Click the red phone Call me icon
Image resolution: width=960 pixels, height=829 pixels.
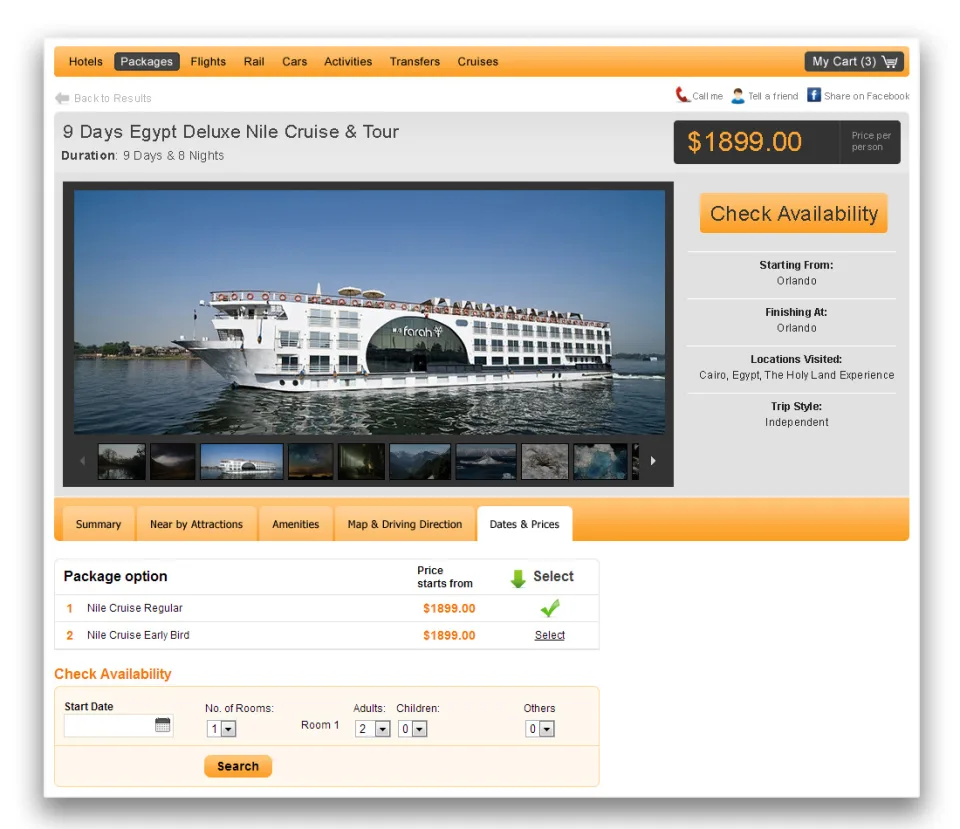(x=682, y=95)
